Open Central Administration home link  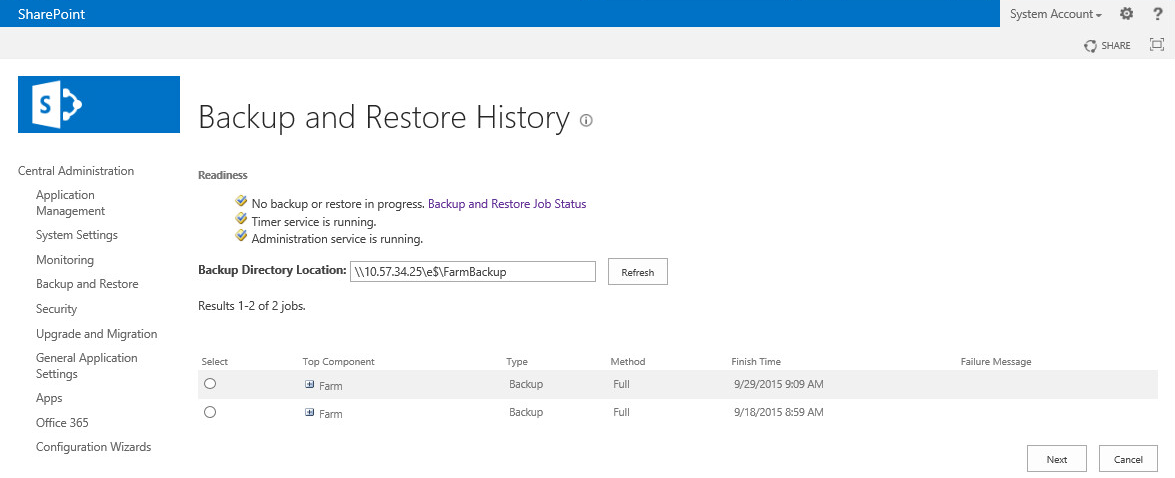point(76,171)
